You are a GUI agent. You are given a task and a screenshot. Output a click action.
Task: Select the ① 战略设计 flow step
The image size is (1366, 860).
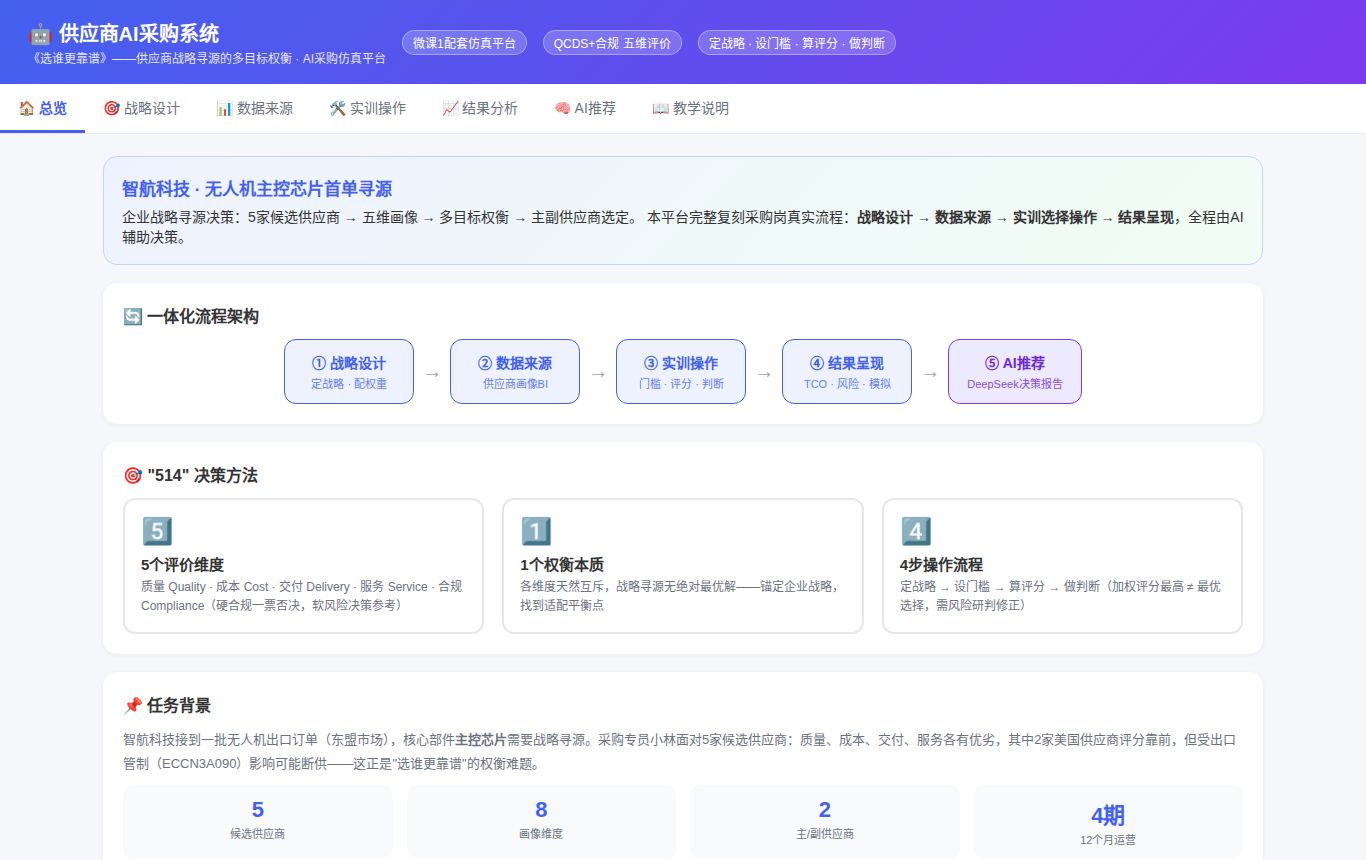pos(349,372)
